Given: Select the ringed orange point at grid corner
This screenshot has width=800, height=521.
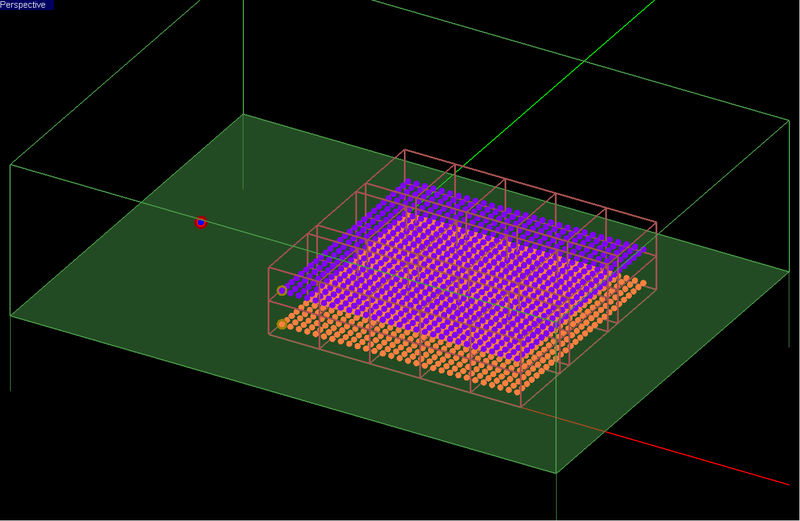Looking at the screenshot, I should point(282,324).
